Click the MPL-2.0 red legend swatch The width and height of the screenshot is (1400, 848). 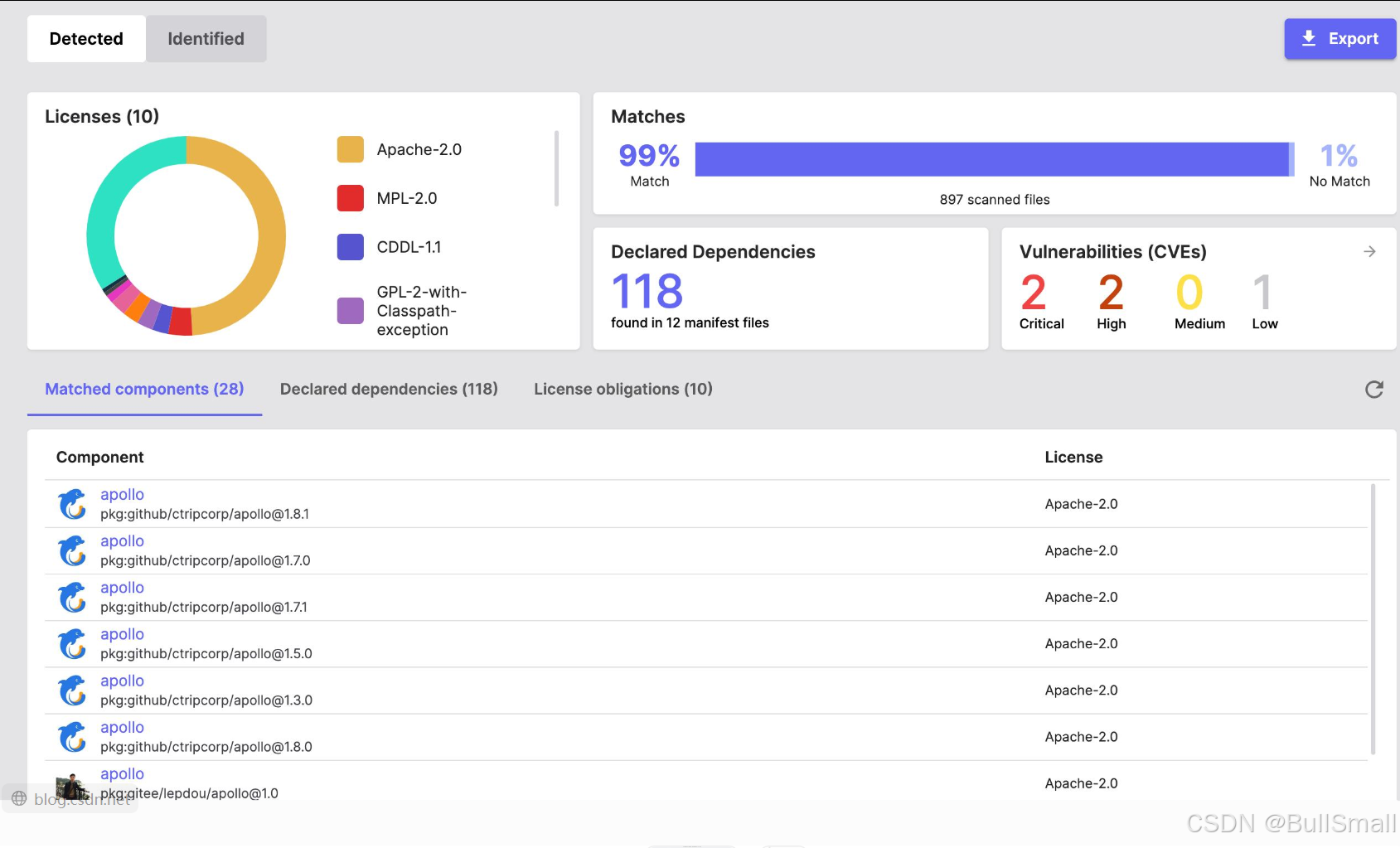(x=351, y=198)
